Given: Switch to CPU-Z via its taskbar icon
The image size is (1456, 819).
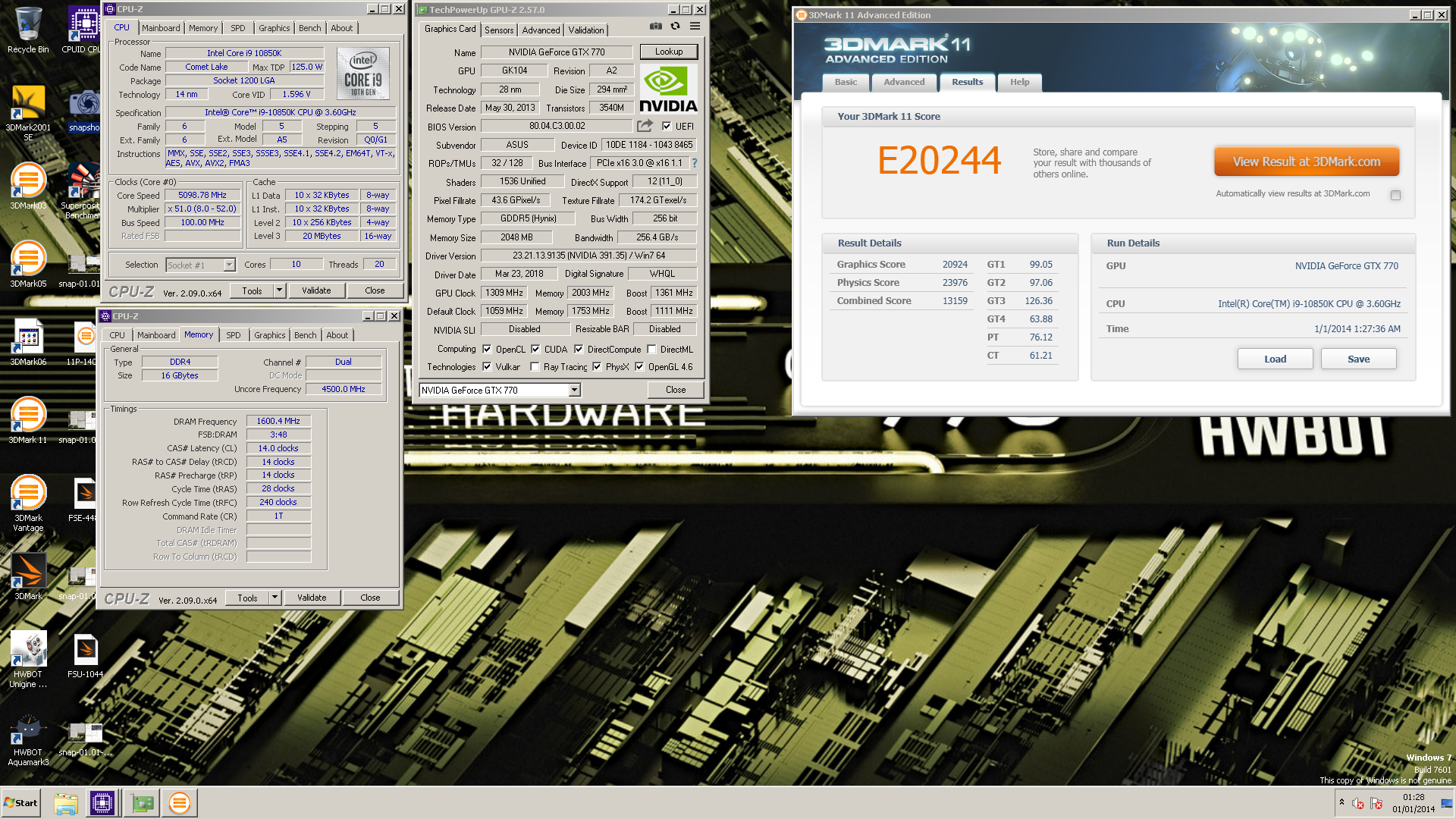Looking at the screenshot, I should (102, 803).
